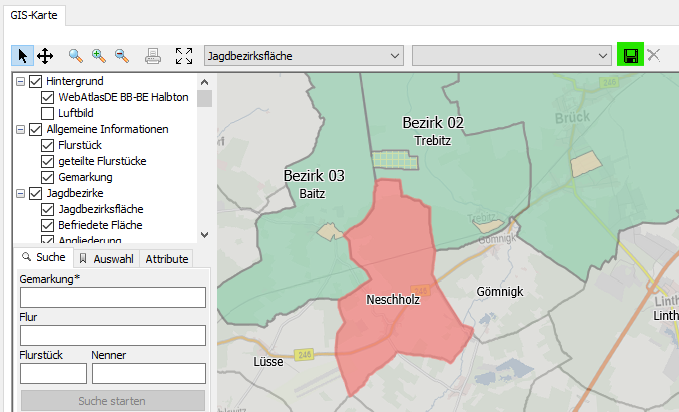Toggle the Befriedete Fläche layer checkbox
Image resolution: width=679 pixels, height=412 pixels.
[x=48, y=225]
